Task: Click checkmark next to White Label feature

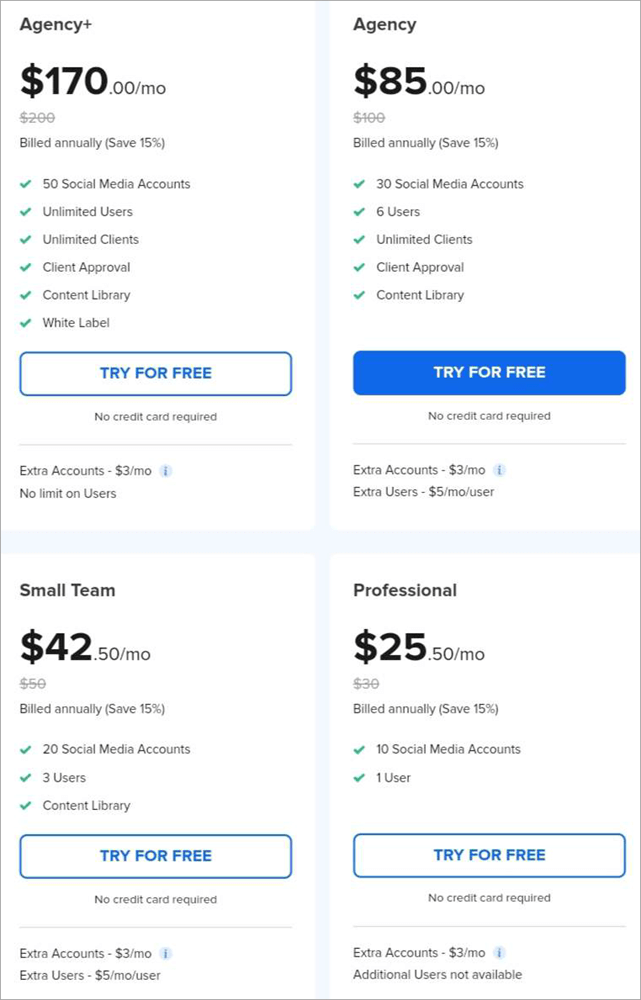Action: tap(26, 323)
